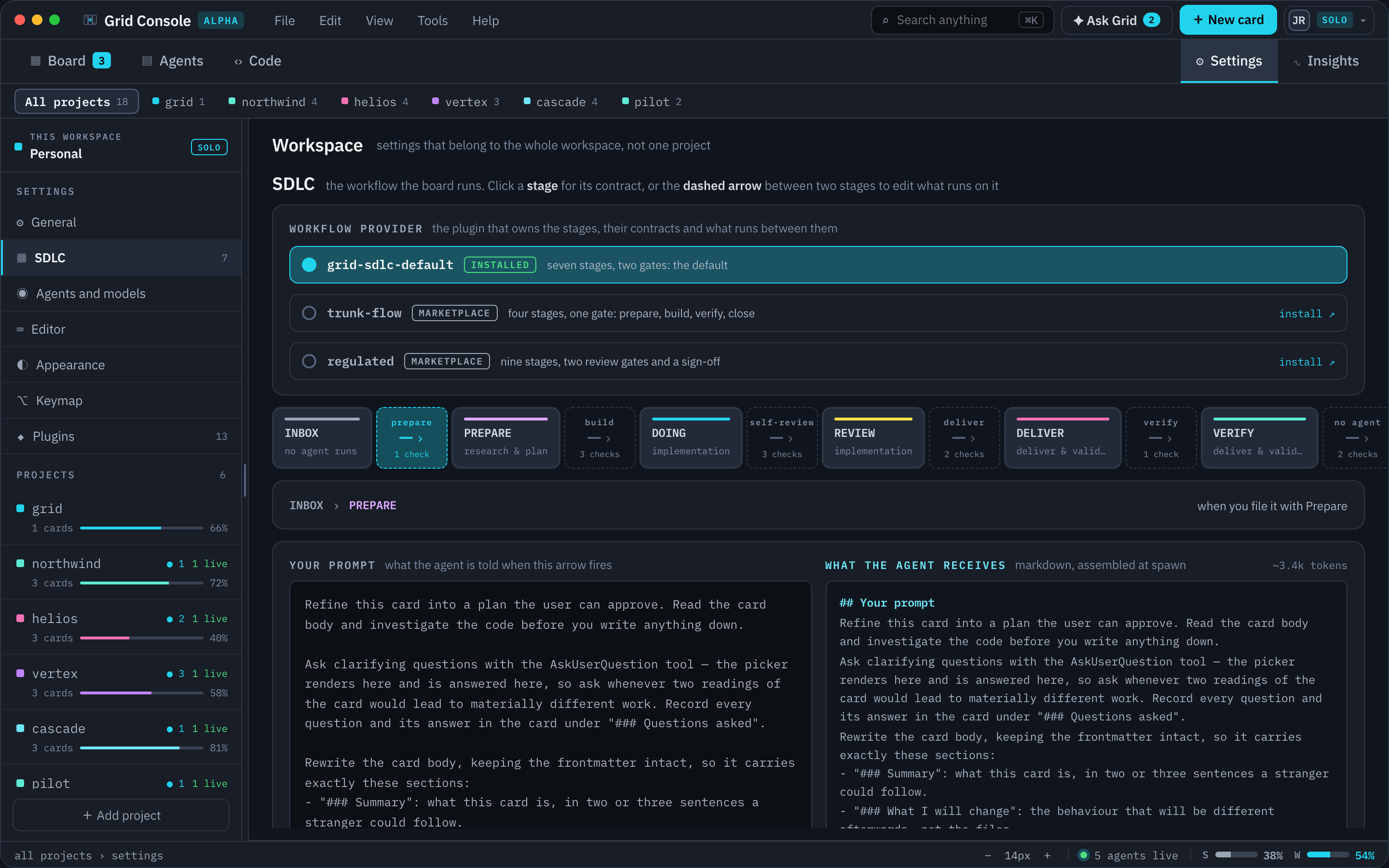Select the regulated provider radio

(x=309, y=361)
